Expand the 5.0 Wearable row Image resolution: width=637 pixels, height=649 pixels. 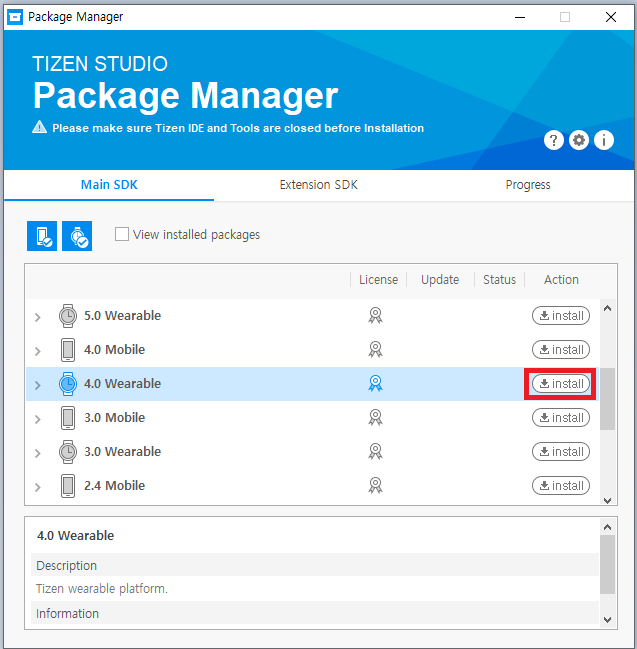point(38,317)
